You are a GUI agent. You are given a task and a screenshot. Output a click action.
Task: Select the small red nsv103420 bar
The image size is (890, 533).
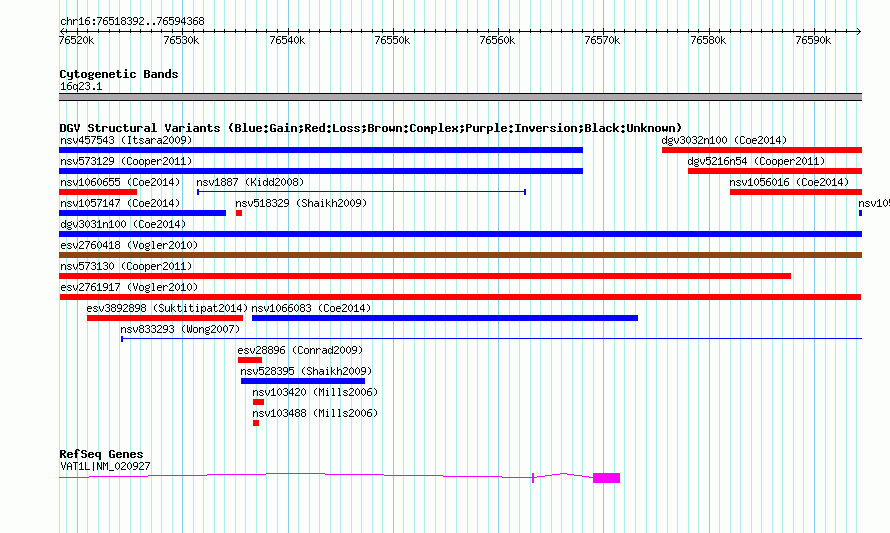258,402
